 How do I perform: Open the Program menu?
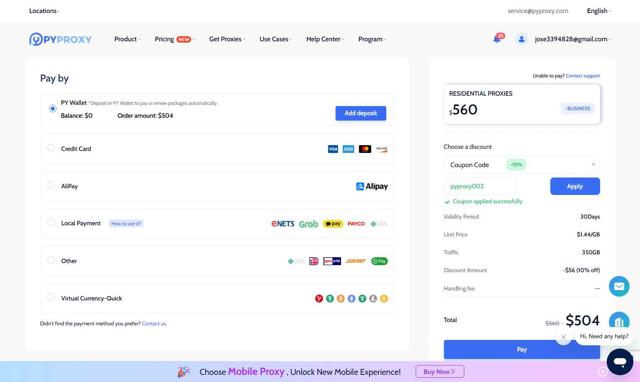[x=372, y=39]
